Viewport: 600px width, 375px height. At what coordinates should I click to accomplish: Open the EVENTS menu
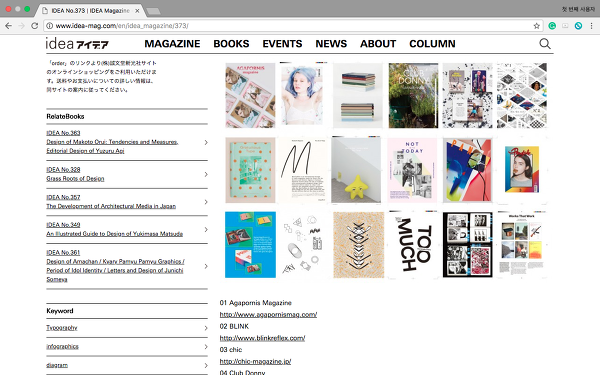tap(282, 44)
